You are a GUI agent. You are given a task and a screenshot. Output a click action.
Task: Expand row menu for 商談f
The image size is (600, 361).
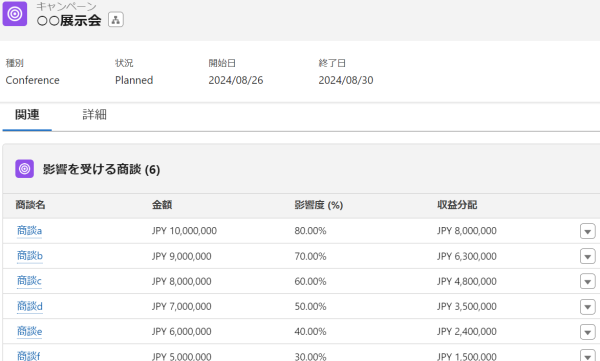587,356
